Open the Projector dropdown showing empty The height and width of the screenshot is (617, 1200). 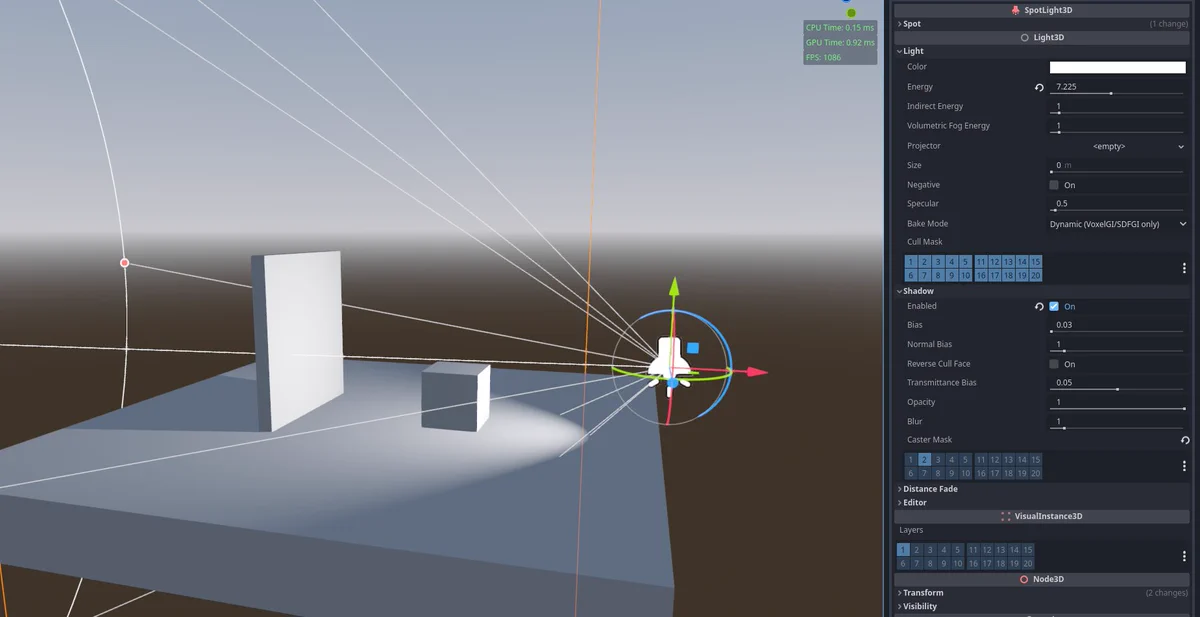click(1118, 146)
